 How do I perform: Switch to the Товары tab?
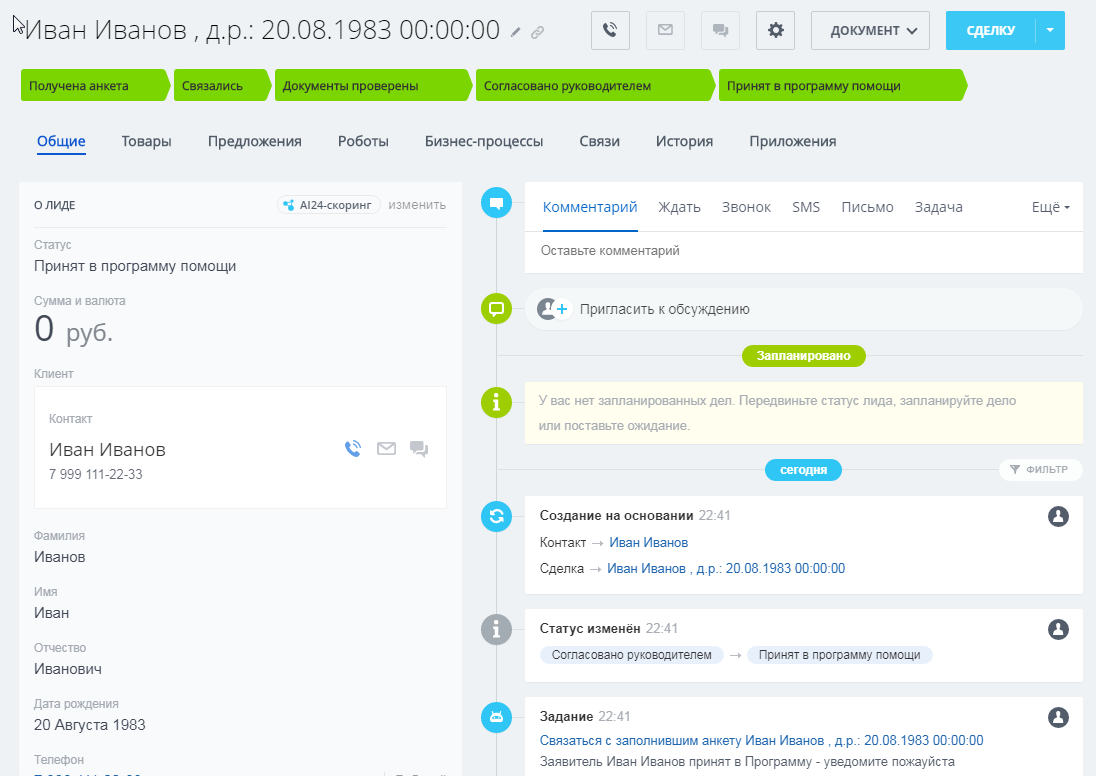click(147, 141)
